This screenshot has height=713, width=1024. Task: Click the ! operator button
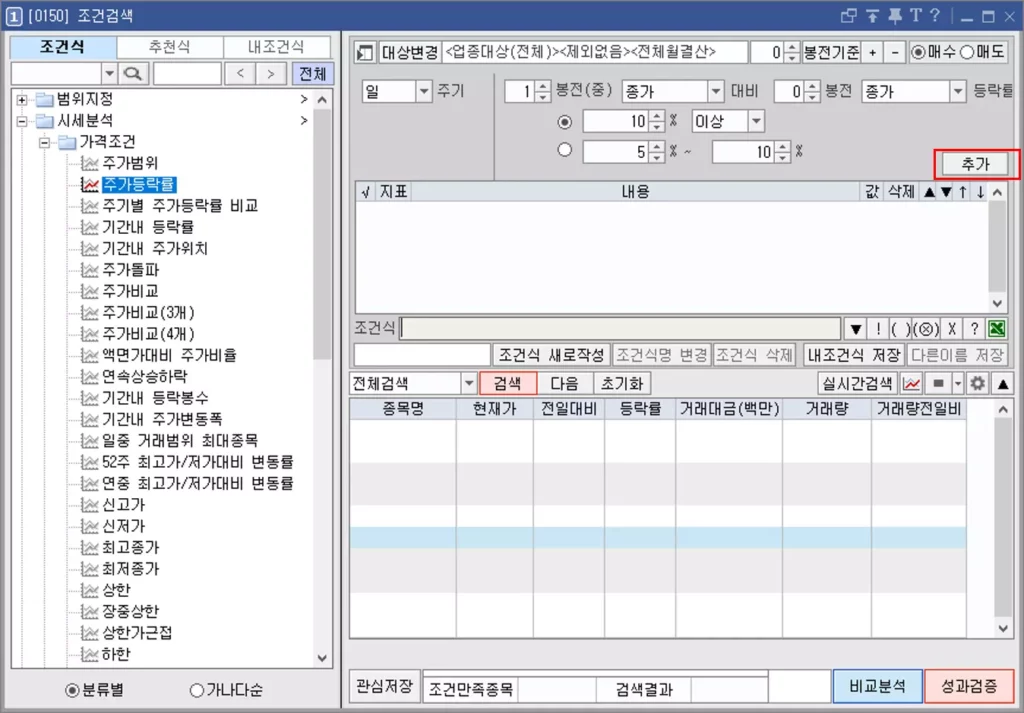878,328
